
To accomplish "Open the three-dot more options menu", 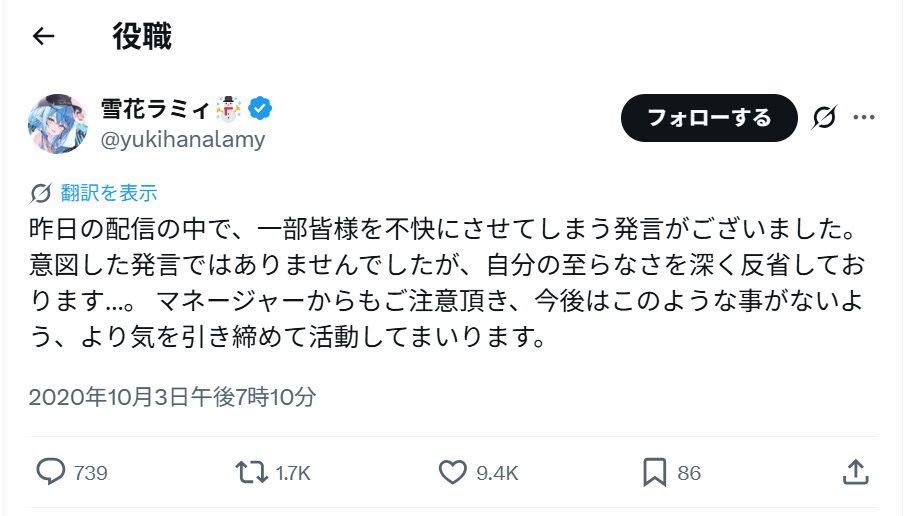I will pyautogui.click(x=863, y=118).
